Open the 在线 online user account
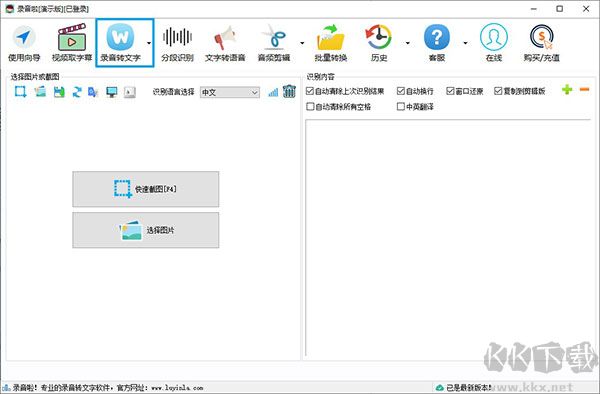This screenshot has width=600, height=394. click(x=494, y=43)
